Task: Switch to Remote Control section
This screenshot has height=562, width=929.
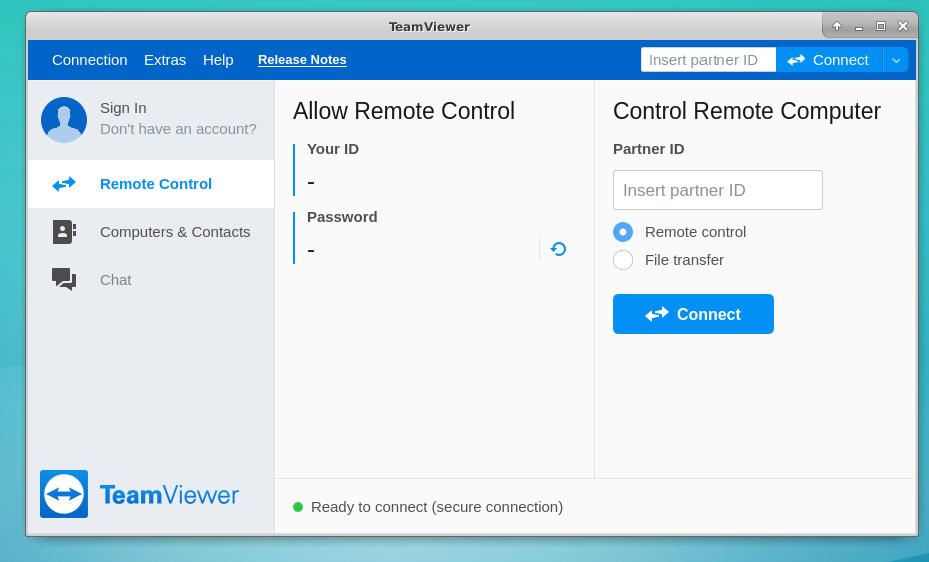Action: (151, 184)
